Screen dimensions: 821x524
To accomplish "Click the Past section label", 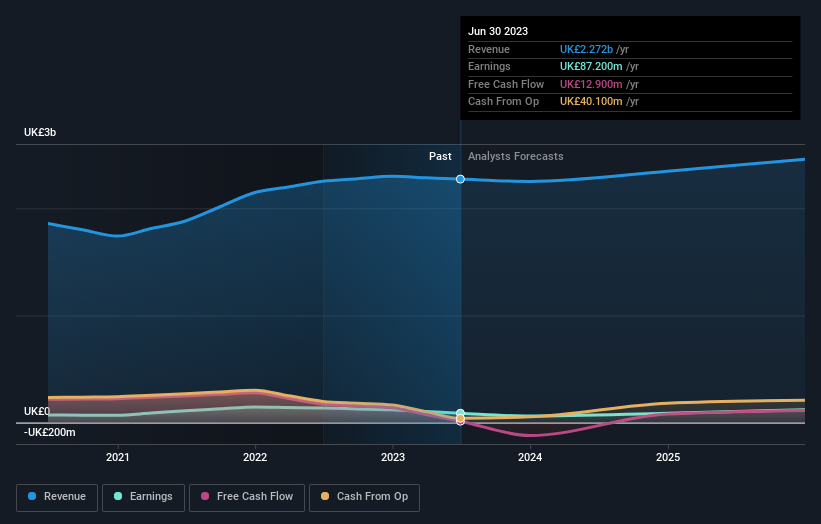I will (440, 156).
